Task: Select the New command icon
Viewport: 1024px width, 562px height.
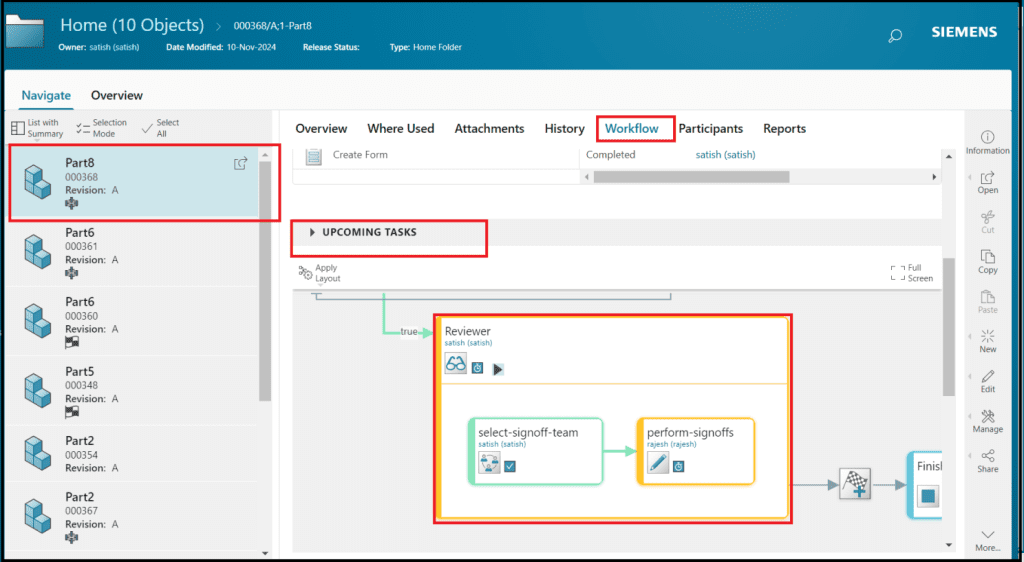Action: click(x=987, y=336)
